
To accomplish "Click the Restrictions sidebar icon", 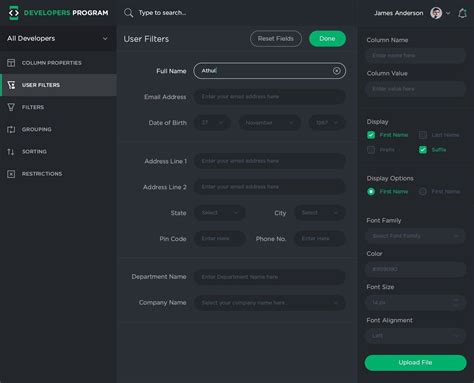I will tap(11, 174).
